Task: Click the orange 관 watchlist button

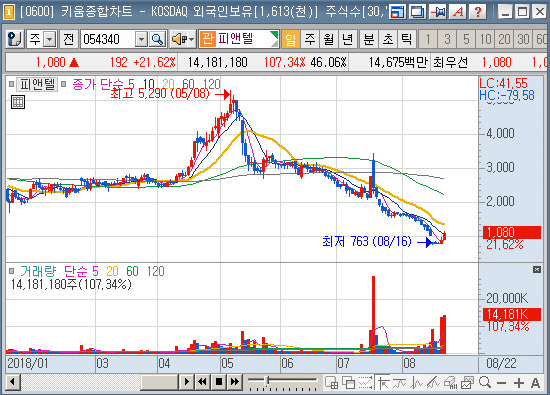Action: [208, 39]
